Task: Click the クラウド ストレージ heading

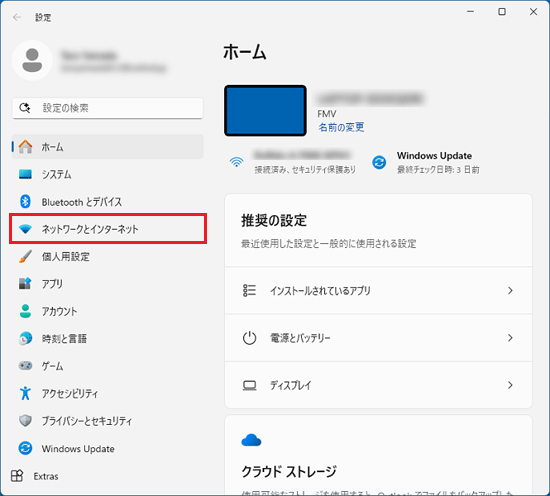Action: point(289,471)
